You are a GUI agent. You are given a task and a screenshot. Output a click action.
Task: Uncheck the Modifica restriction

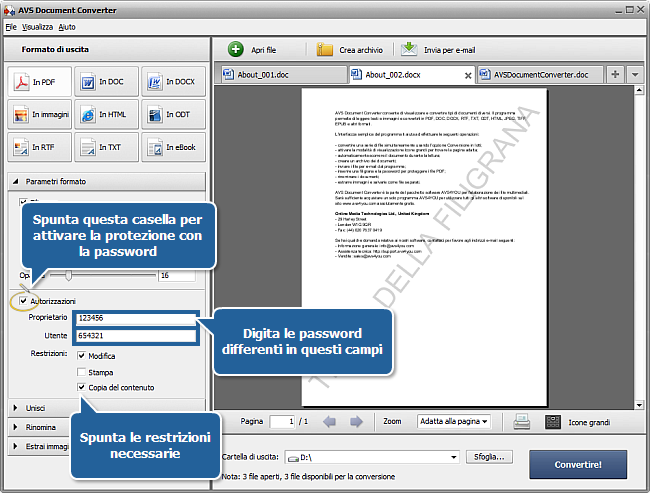click(82, 356)
